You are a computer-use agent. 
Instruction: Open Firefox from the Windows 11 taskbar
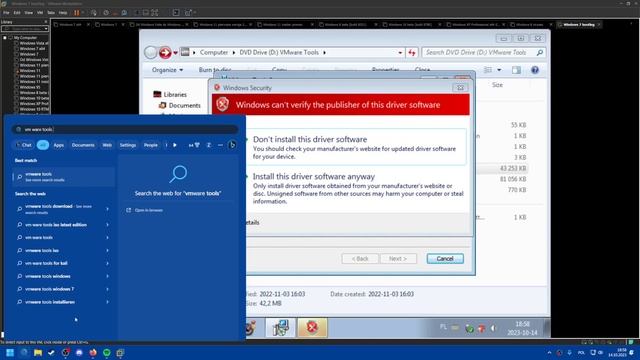click(93, 353)
